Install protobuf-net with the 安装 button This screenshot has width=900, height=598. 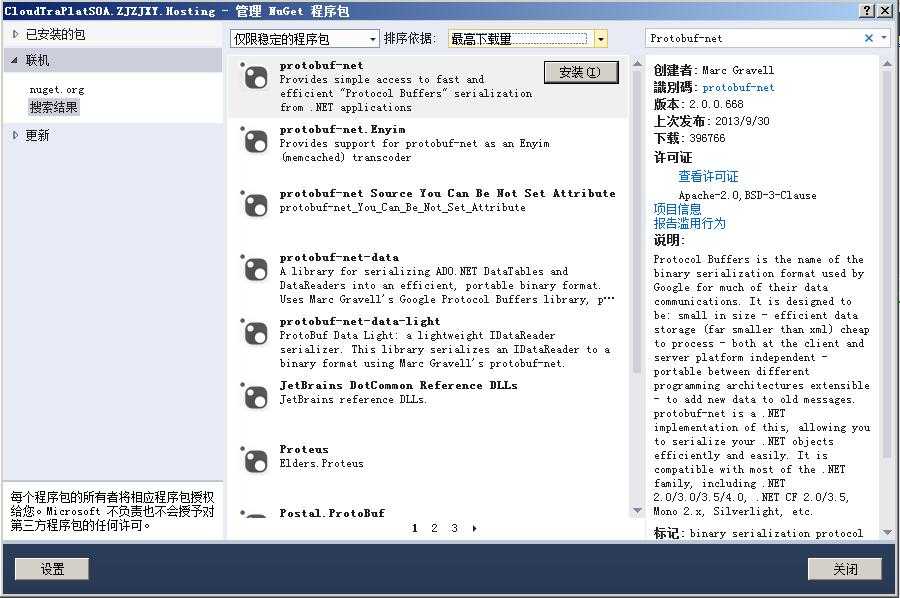pos(581,72)
